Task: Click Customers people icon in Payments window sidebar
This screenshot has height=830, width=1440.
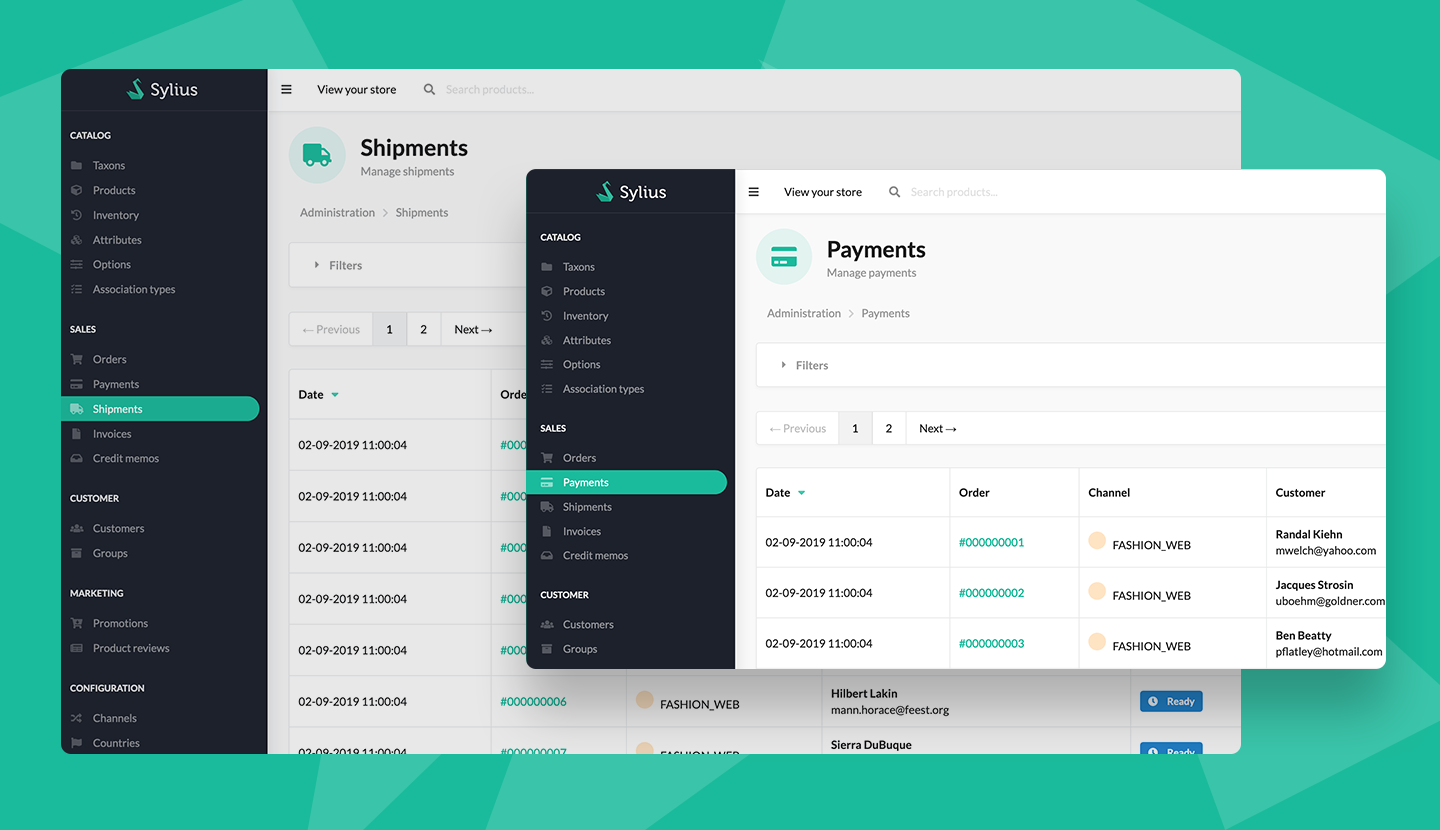Action: (547, 624)
